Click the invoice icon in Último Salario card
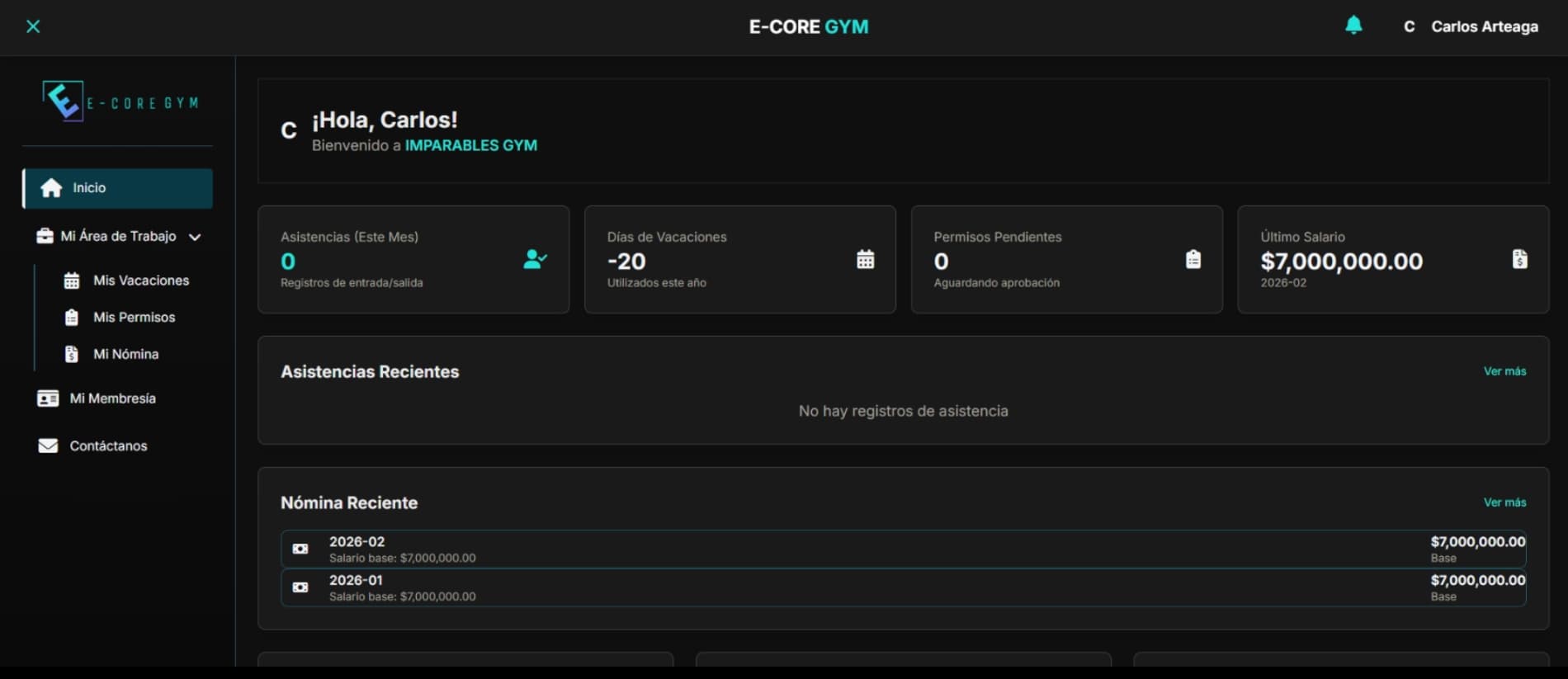This screenshot has width=1568, height=679. (1520, 259)
